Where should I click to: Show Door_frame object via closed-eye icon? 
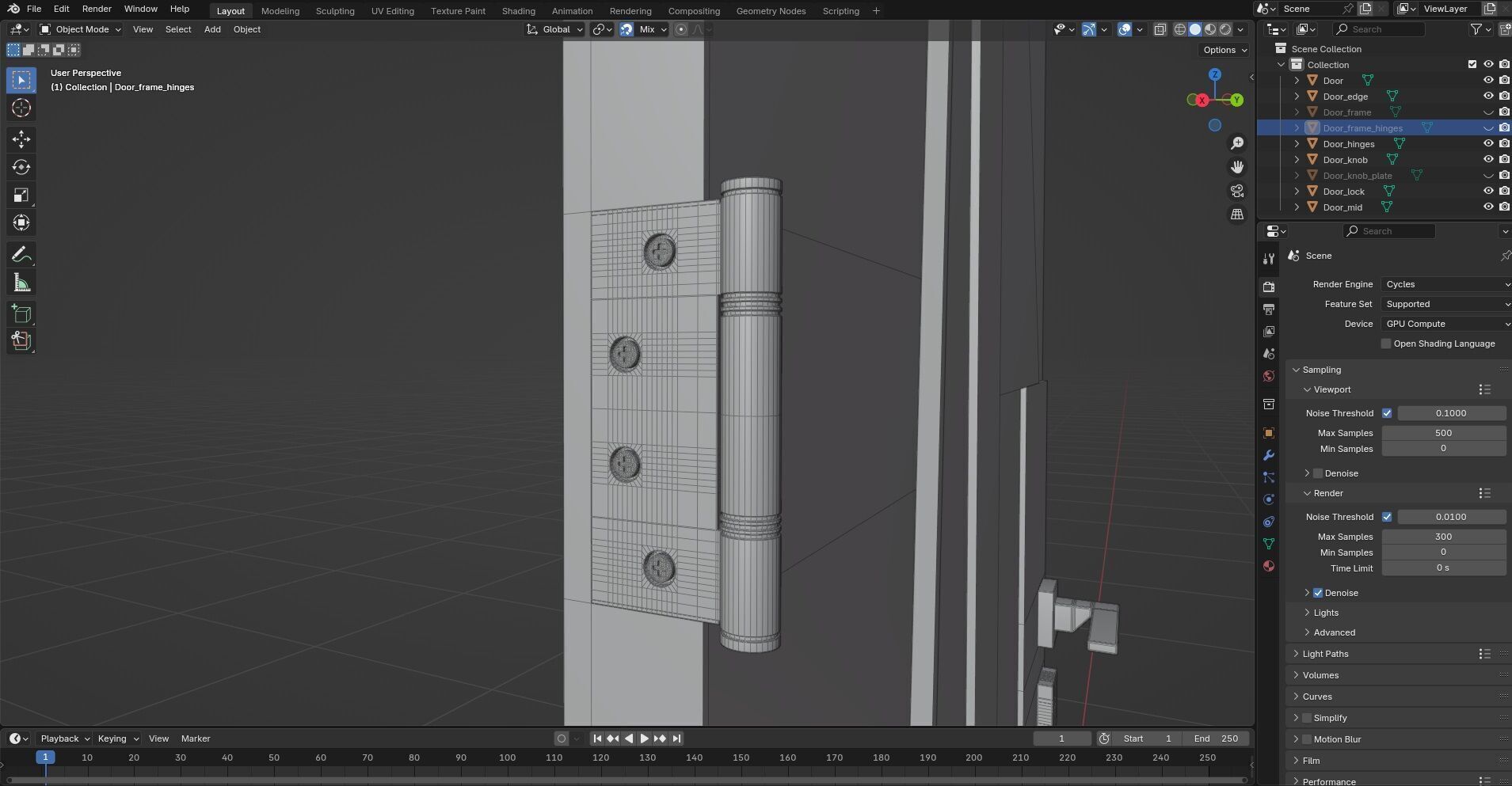tap(1488, 112)
